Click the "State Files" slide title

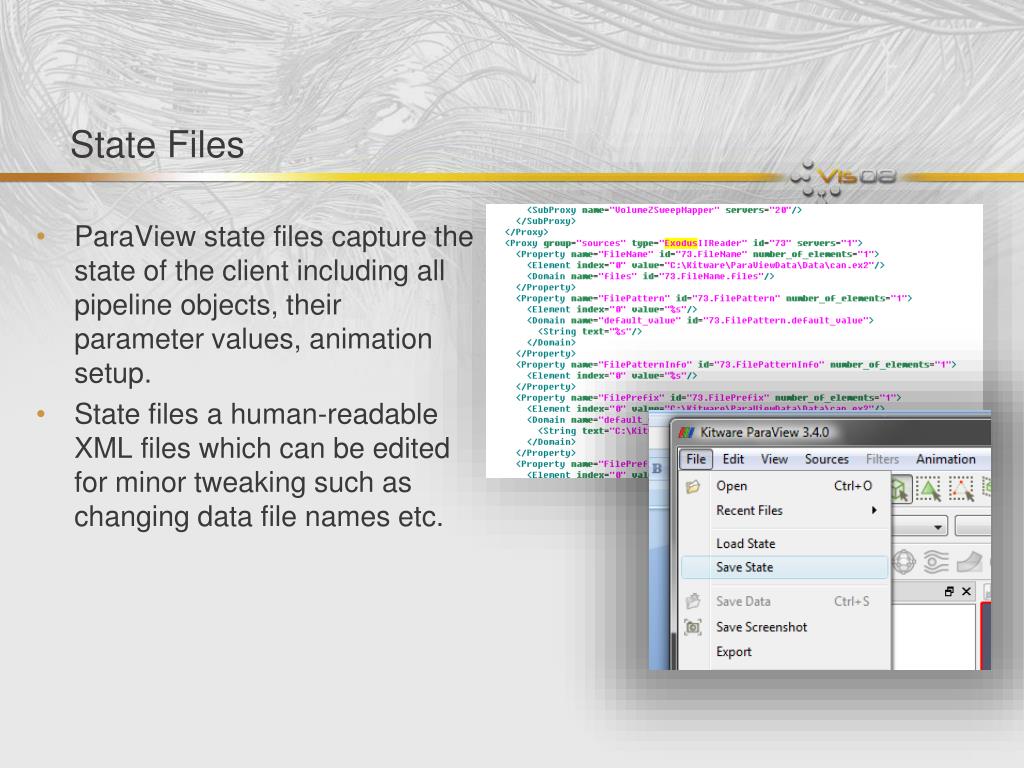tap(157, 144)
